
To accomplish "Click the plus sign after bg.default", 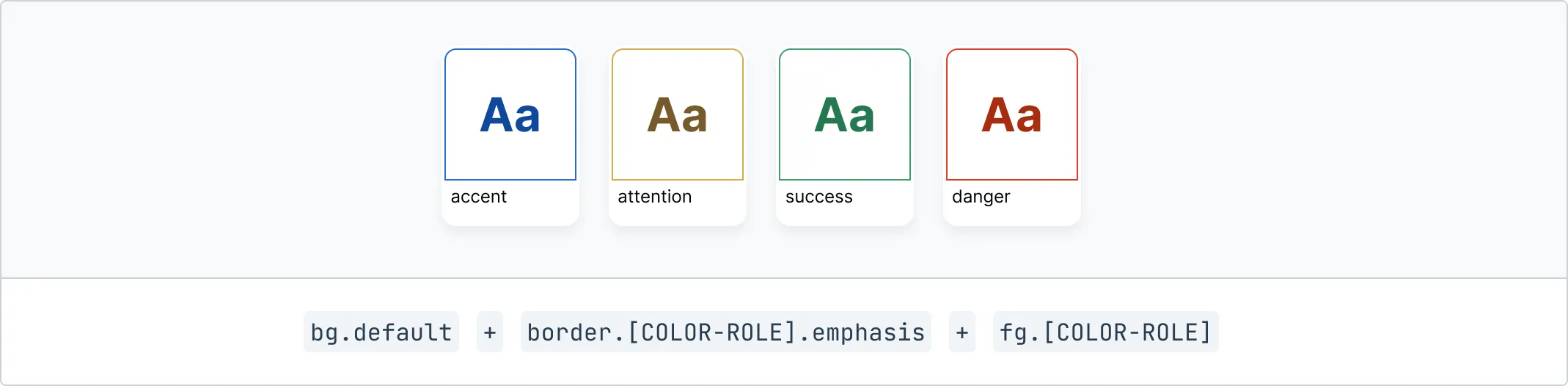I will pos(490,332).
